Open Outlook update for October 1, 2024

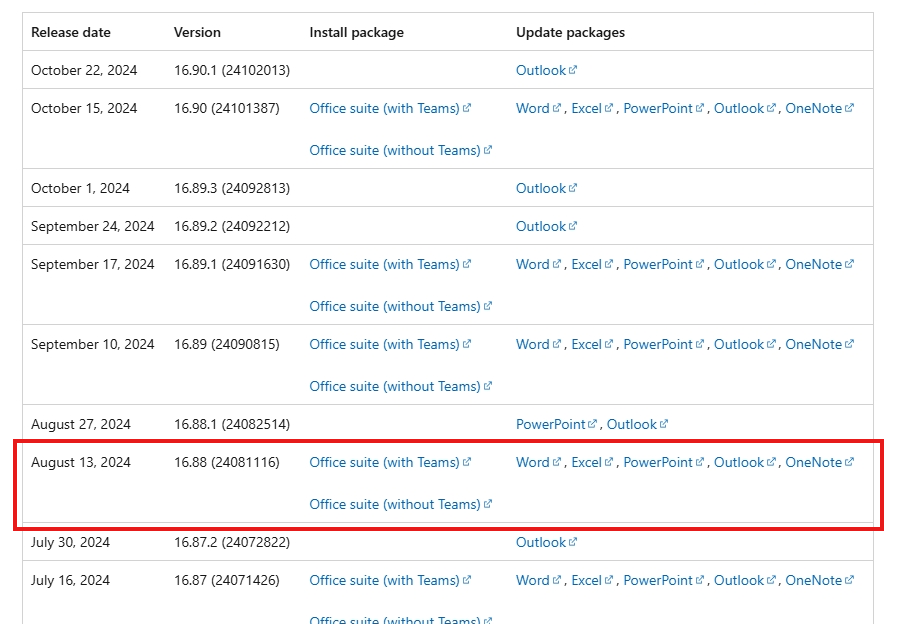point(546,188)
